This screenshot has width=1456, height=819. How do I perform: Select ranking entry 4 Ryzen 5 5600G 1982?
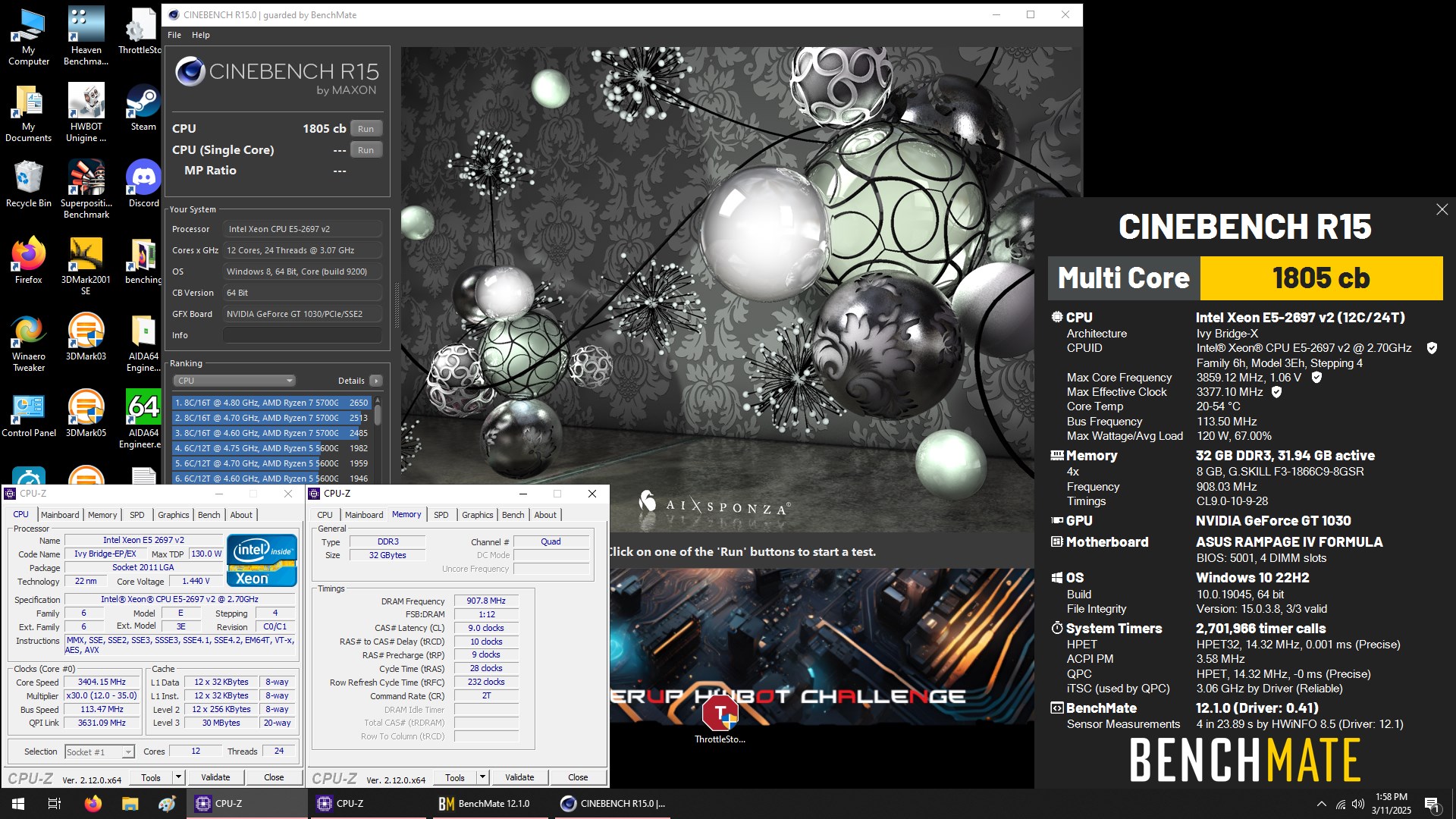(x=271, y=448)
